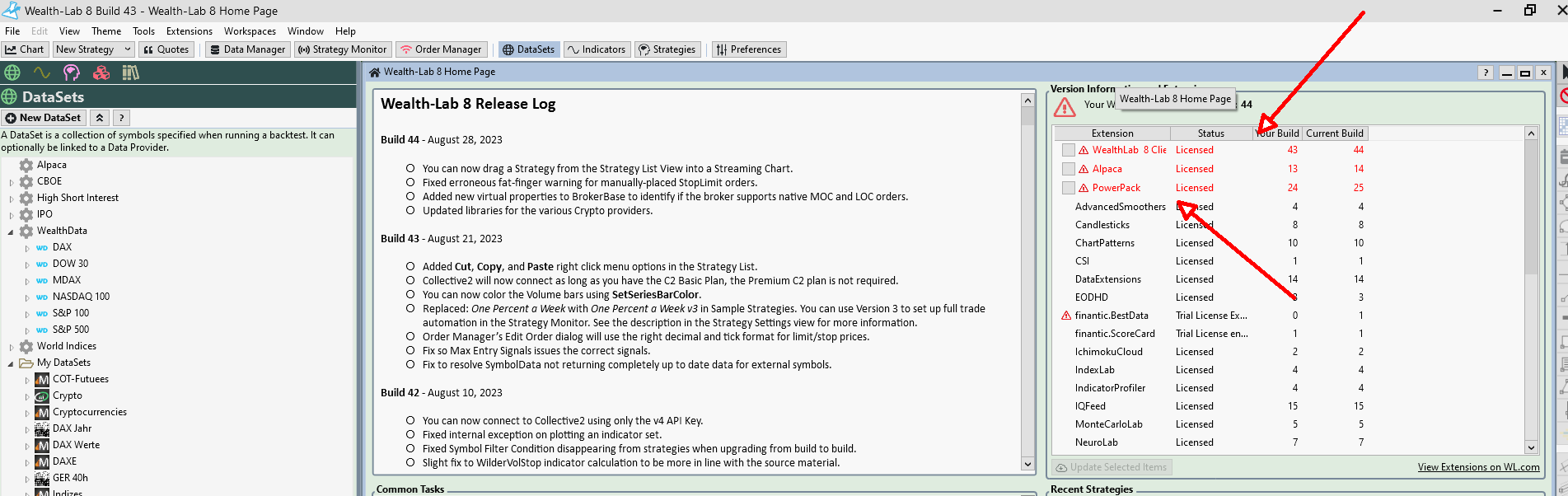Expand the NASDAQ 100 dataset
The width and height of the screenshot is (1568, 496).
tap(27, 297)
